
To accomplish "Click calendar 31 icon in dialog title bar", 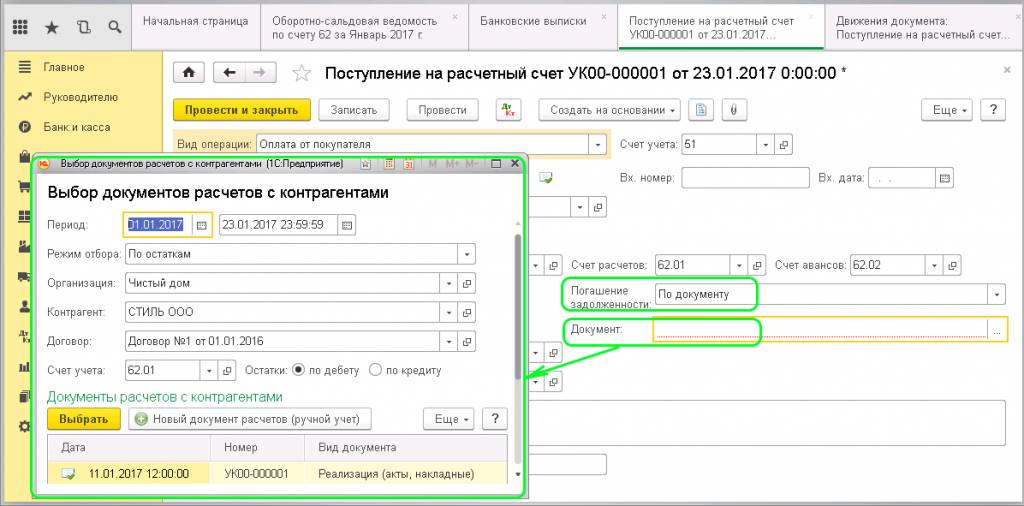I will pos(409,164).
